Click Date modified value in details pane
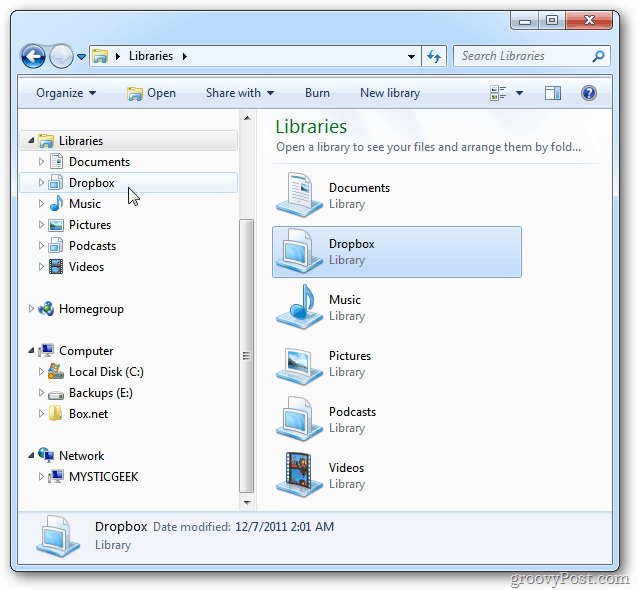The image size is (638, 590). [284, 527]
